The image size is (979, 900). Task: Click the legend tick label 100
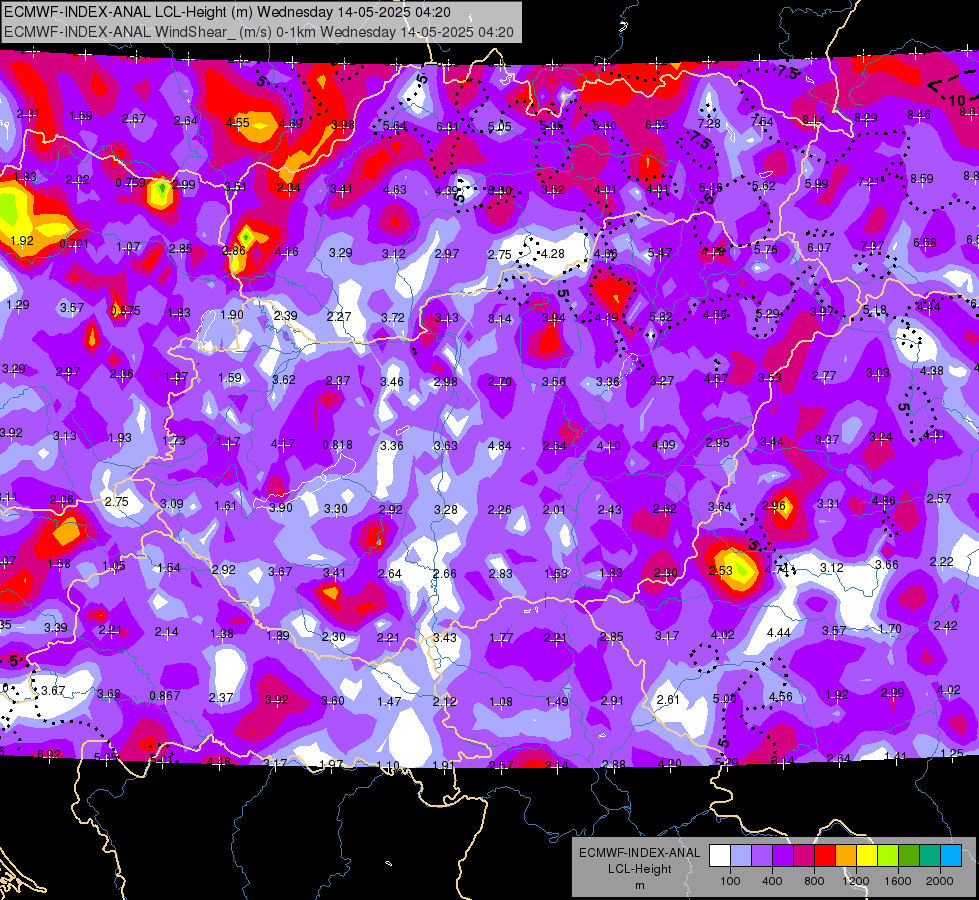(x=730, y=881)
